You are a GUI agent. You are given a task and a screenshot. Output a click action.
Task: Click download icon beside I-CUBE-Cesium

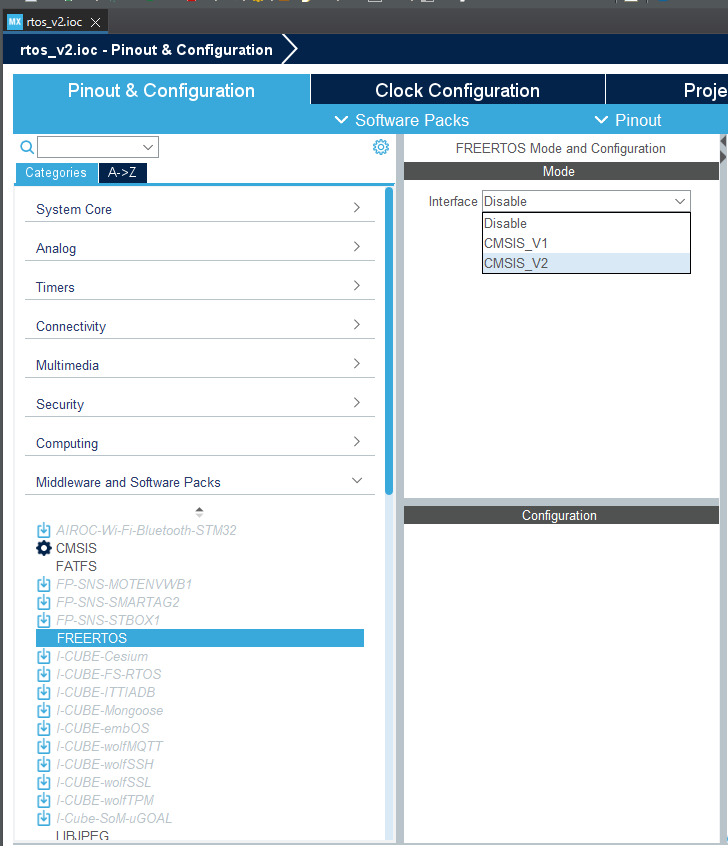point(44,657)
